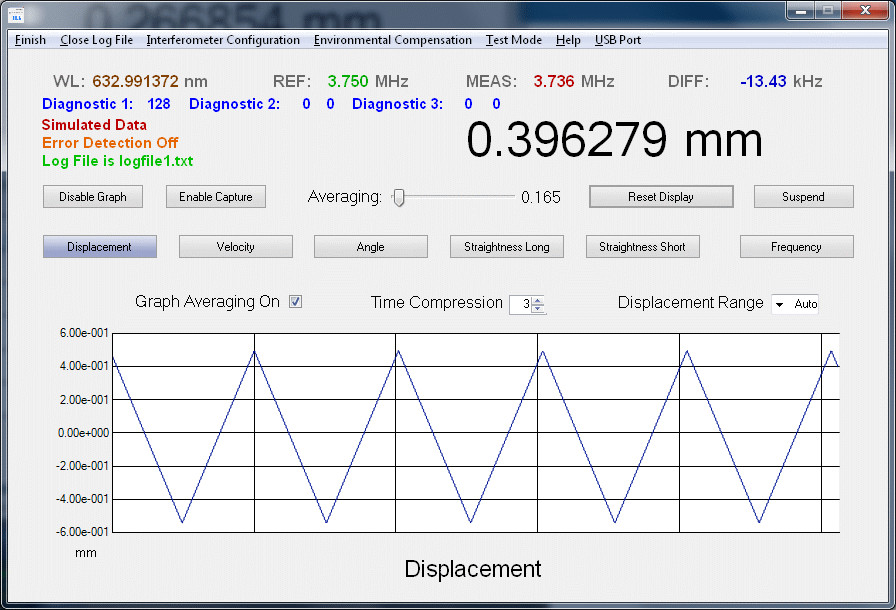Open Interferometer Configuration menu
896x610 pixels.
tap(223, 40)
